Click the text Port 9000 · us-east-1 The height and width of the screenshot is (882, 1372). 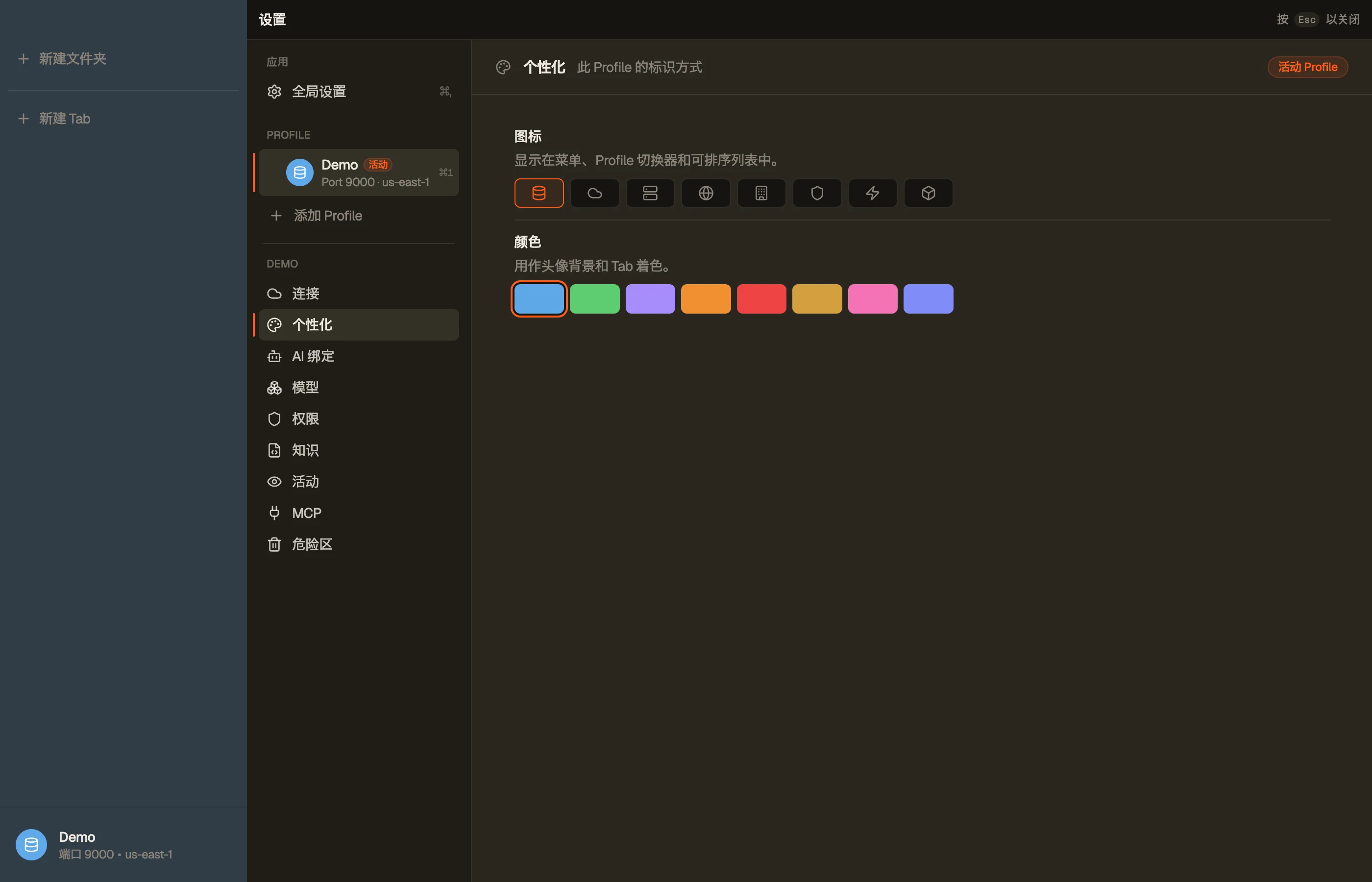click(x=375, y=182)
